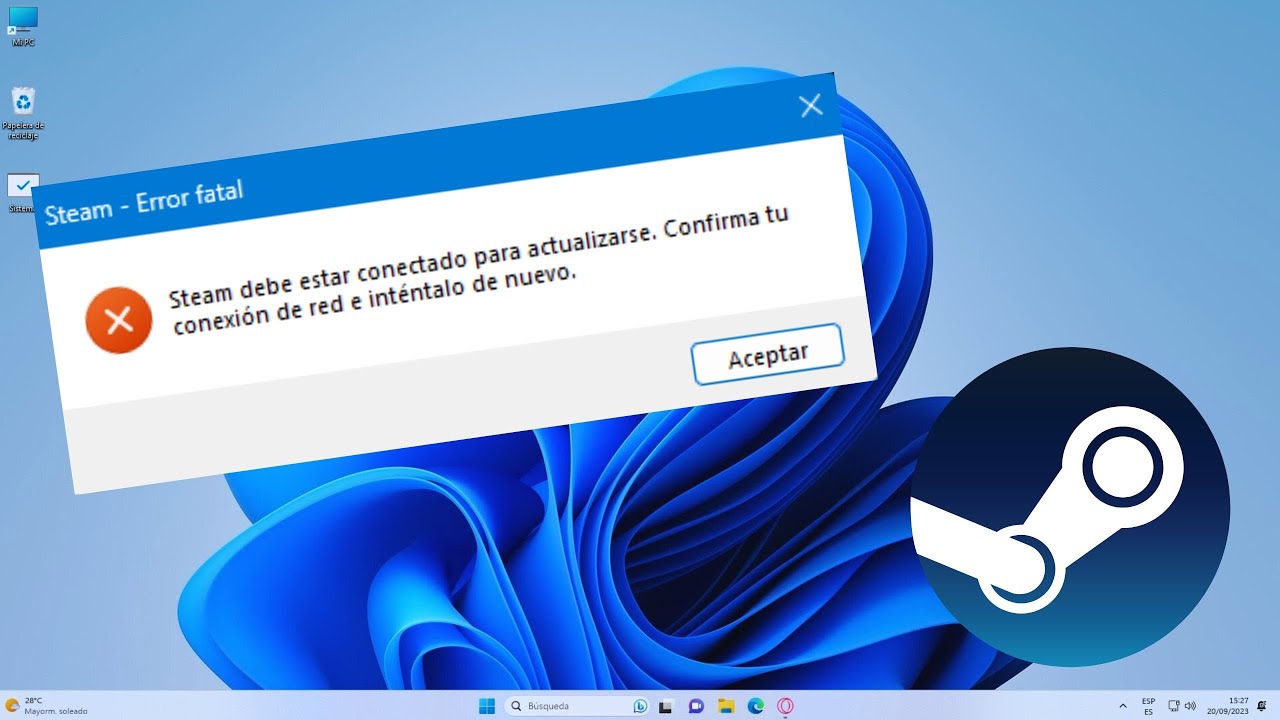
Task: Click the large Steam logo
Action: coord(1069,506)
